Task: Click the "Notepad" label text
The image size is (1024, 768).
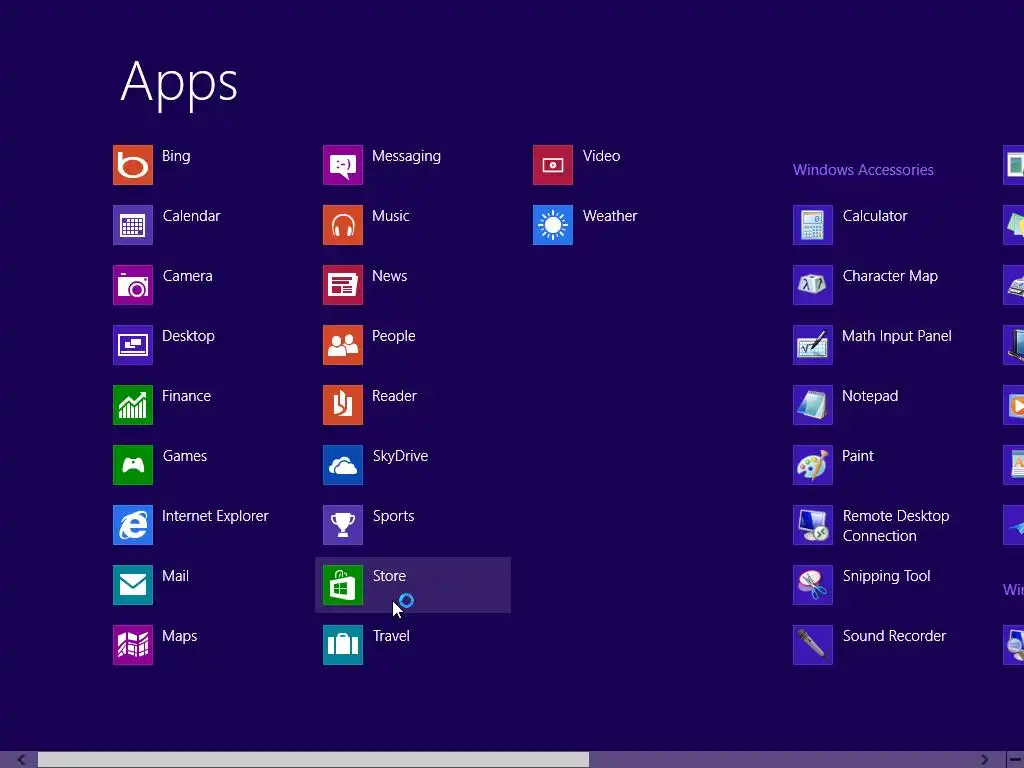Action: point(870,396)
